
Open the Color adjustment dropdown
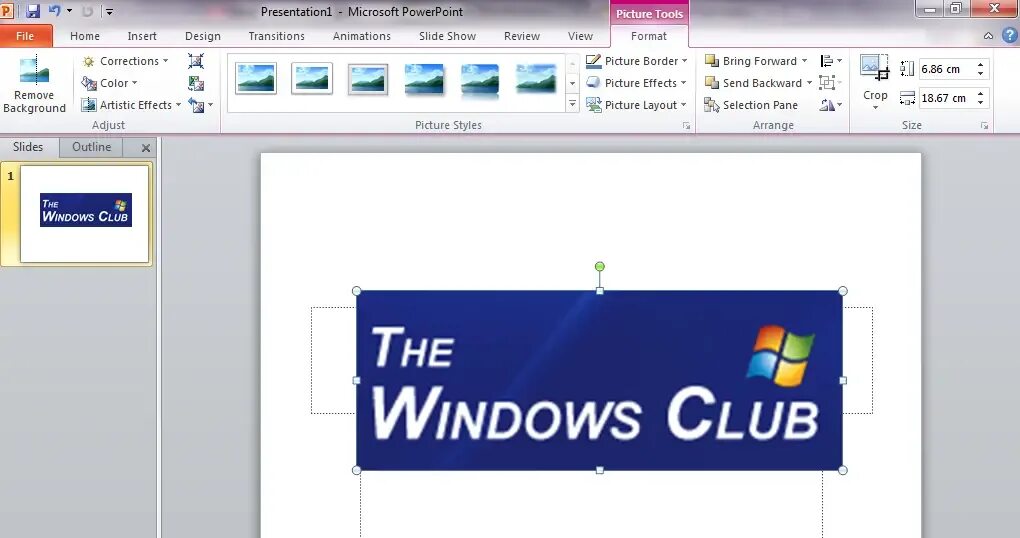click(x=109, y=83)
